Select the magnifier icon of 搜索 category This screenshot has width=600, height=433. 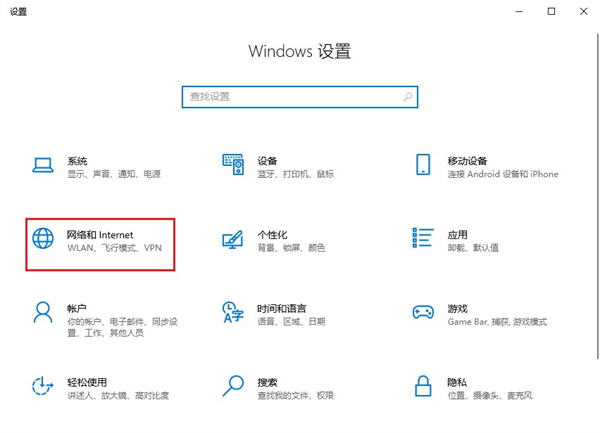tap(233, 388)
